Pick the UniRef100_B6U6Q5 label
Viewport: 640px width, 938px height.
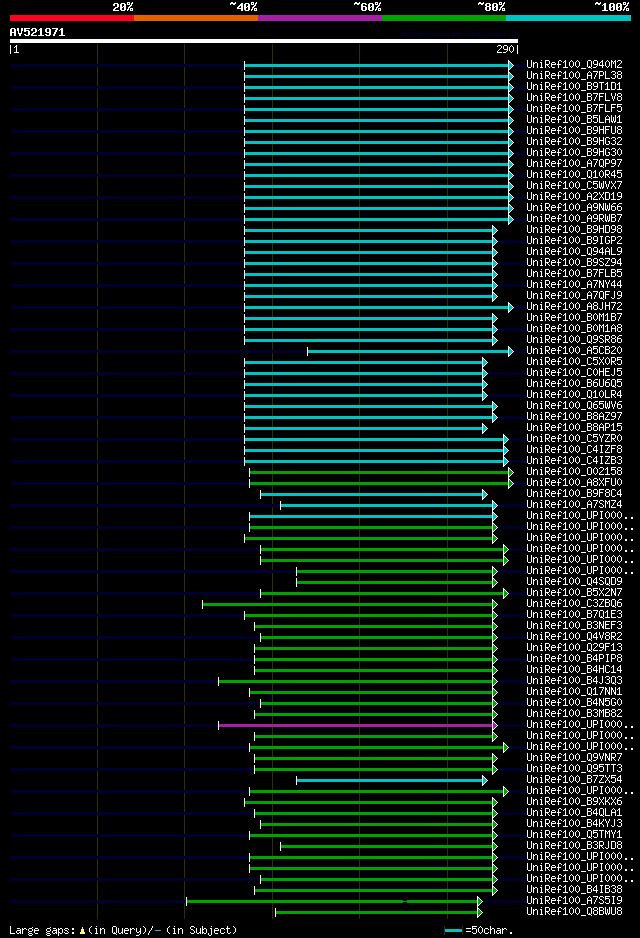coord(574,383)
